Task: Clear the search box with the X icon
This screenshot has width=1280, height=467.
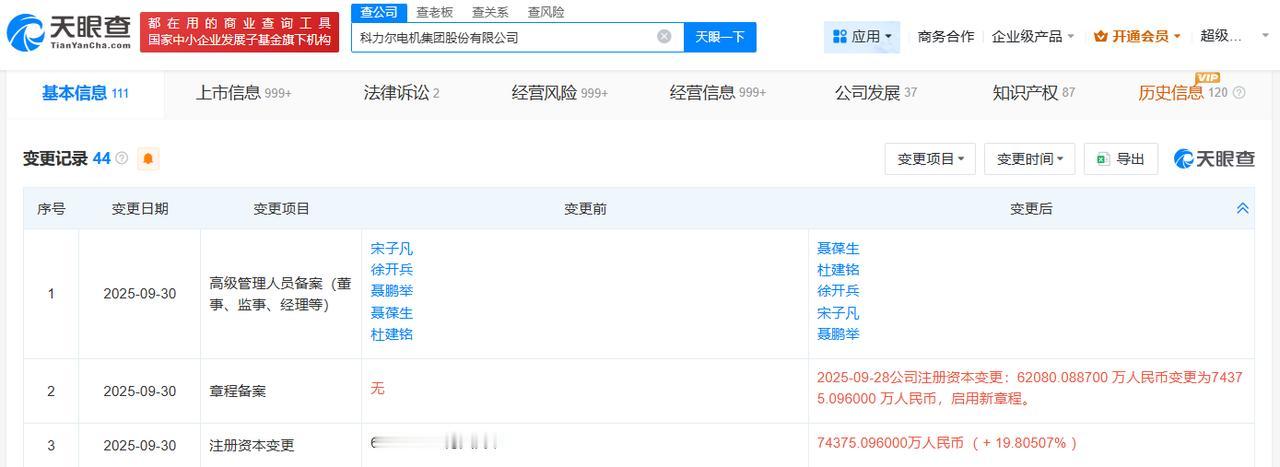Action: pos(664,37)
